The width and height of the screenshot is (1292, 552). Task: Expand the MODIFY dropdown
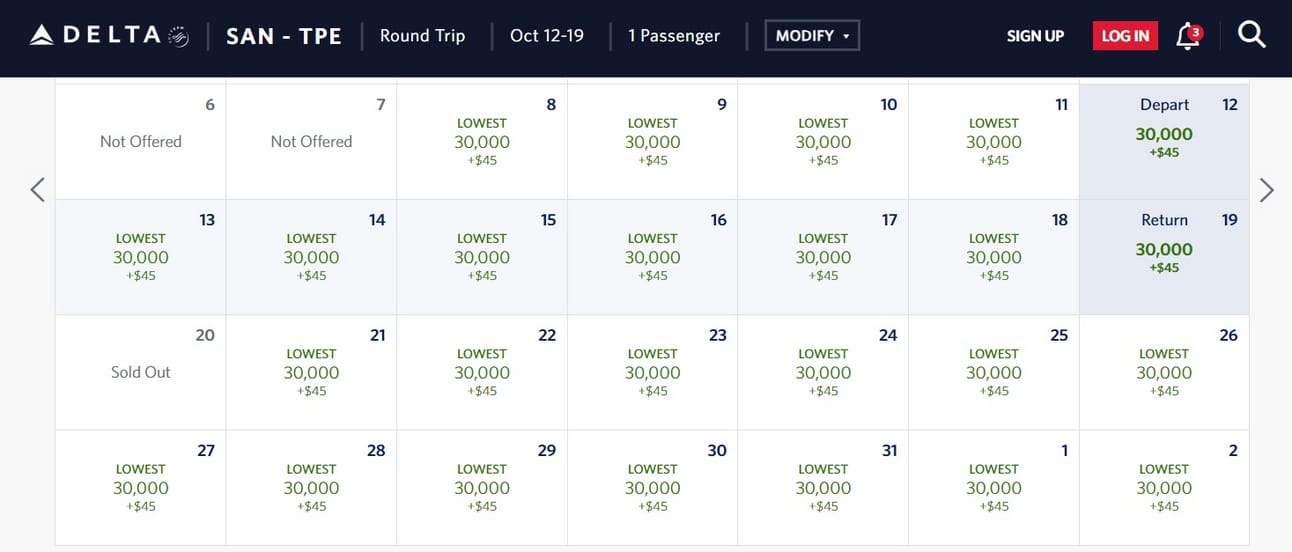pyautogui.click(x=812, y=35)
